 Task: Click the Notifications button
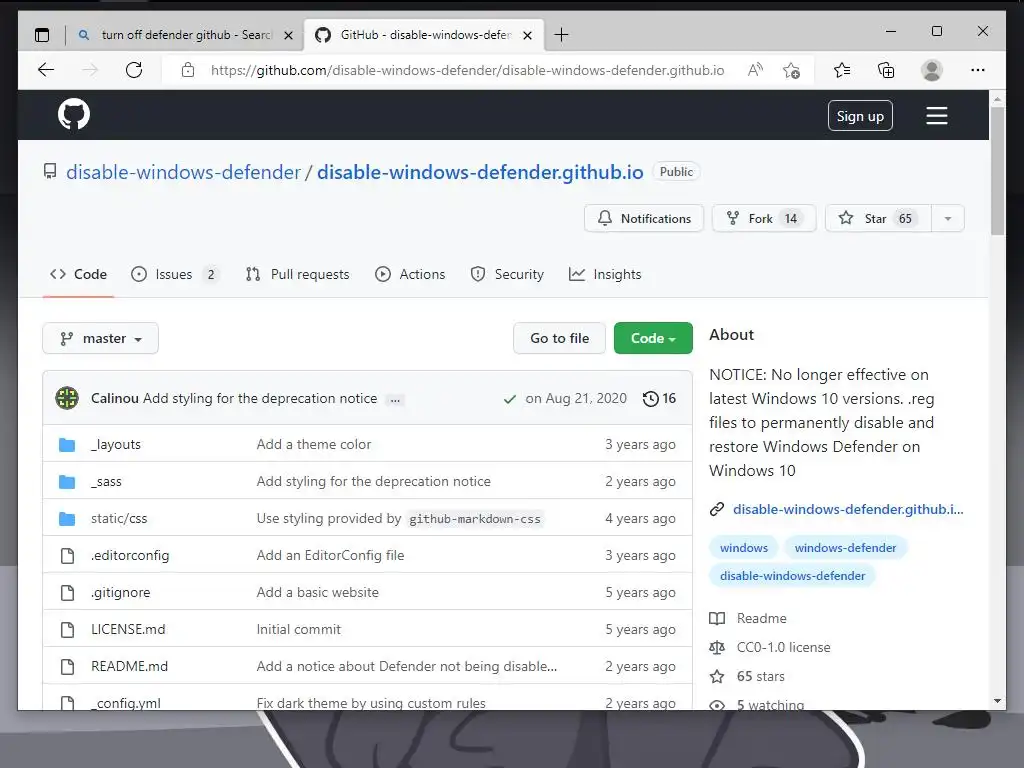tap(644, 219)
